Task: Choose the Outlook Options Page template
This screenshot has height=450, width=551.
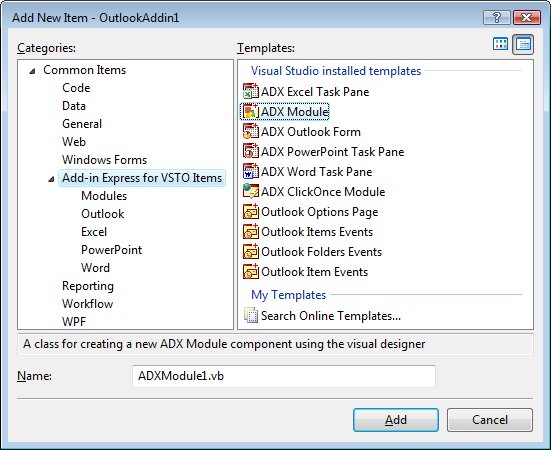Action: click(319, 212)
